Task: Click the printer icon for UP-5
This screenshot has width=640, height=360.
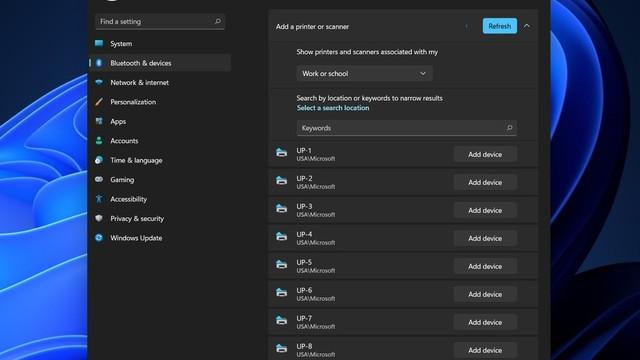Action: coord(281,264)
